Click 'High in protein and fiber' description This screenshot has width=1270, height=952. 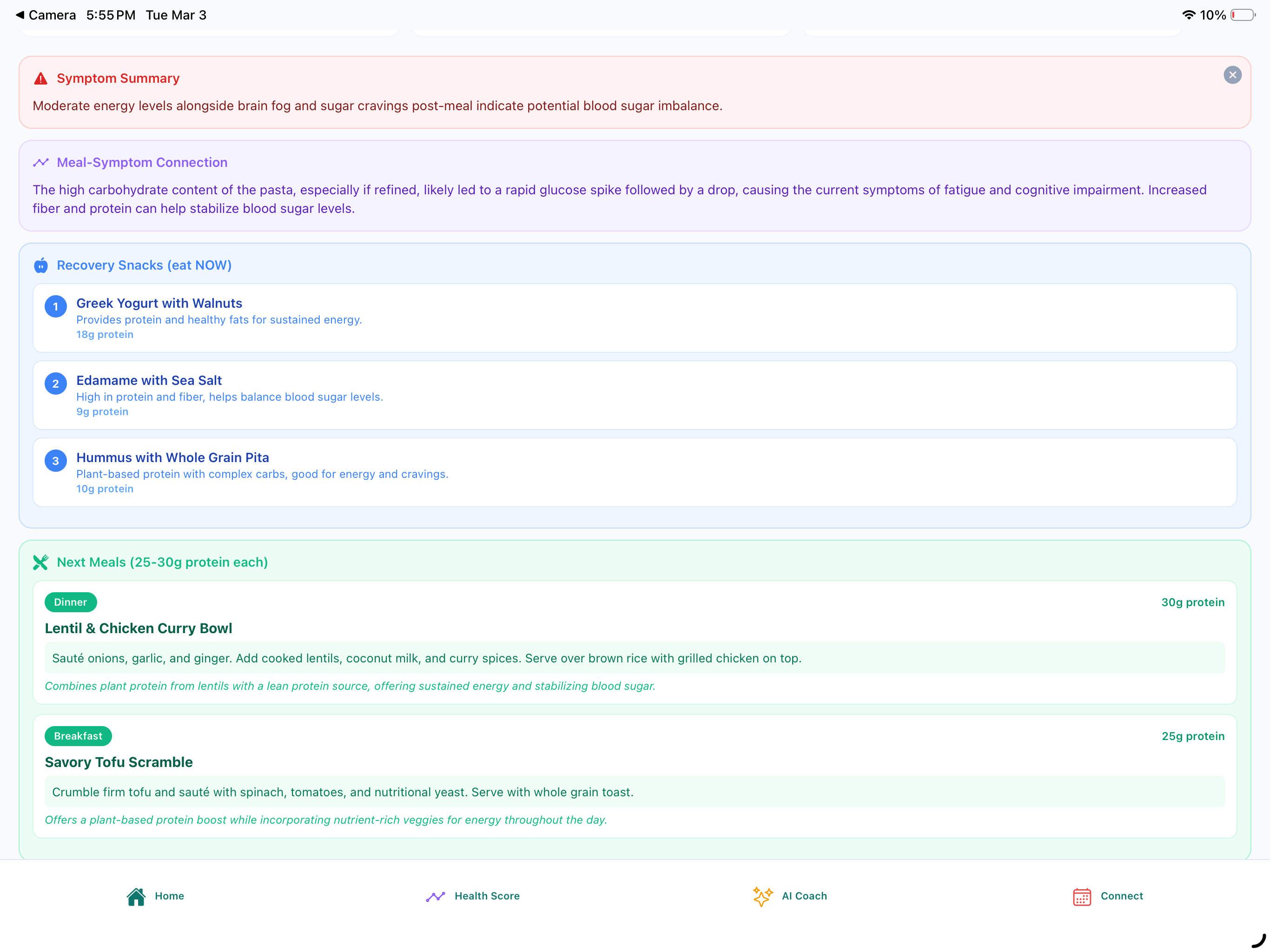229,397
